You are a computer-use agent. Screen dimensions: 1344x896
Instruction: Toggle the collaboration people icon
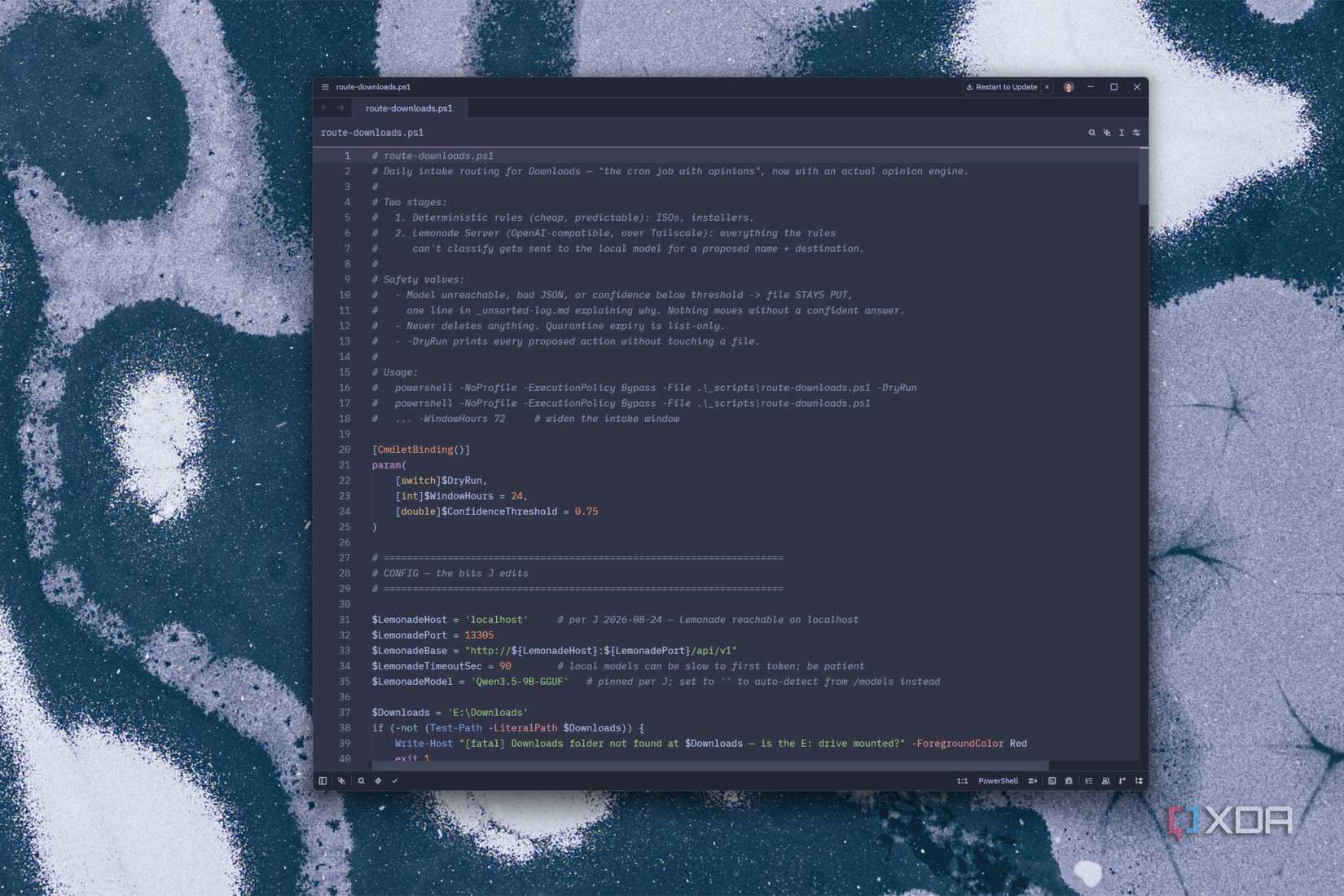pos(1105,780)
